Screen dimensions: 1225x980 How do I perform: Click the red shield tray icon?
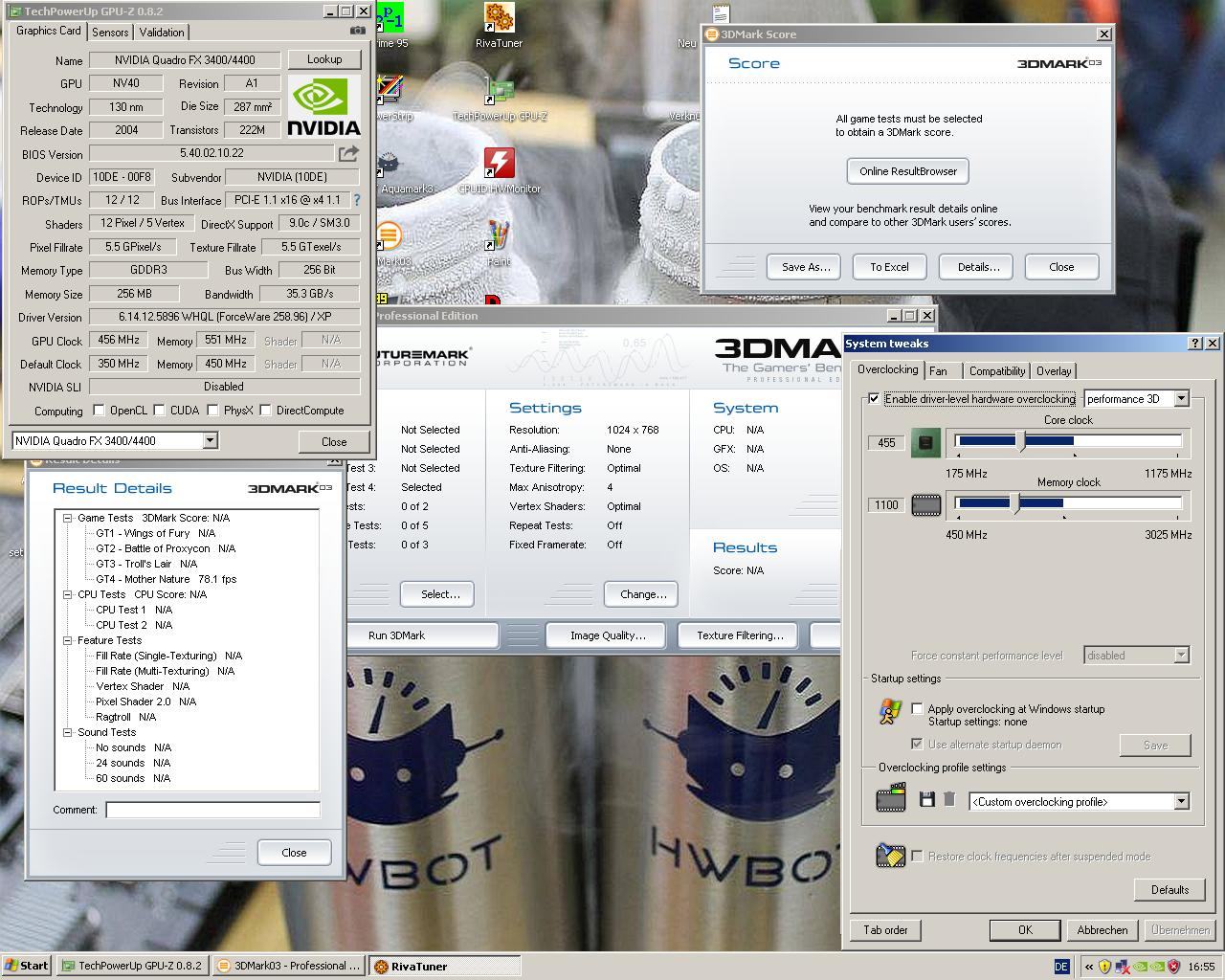(1173, 967)
